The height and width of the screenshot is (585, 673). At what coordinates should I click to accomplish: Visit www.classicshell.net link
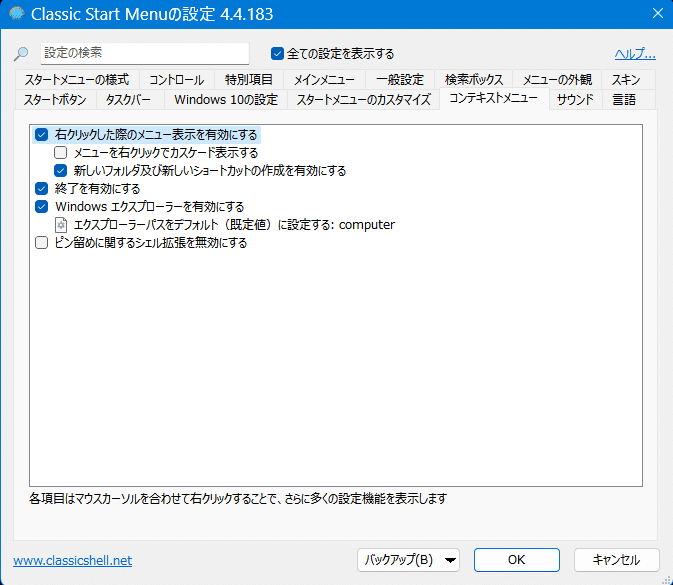point(73,561)
